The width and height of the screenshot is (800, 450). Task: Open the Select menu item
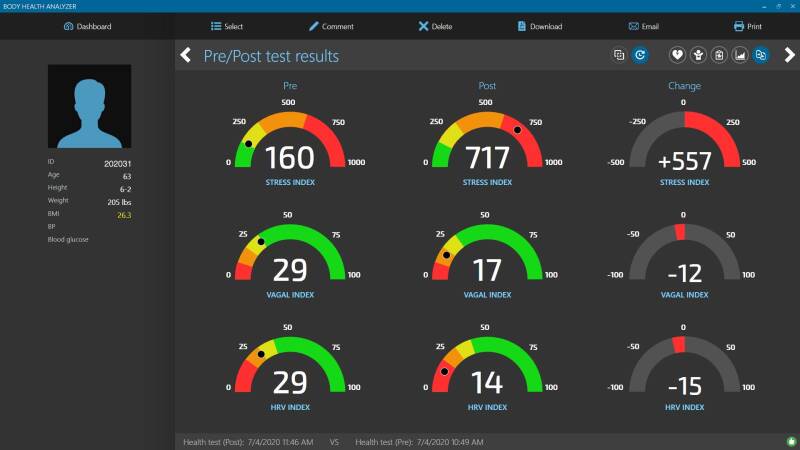[227, 27]
